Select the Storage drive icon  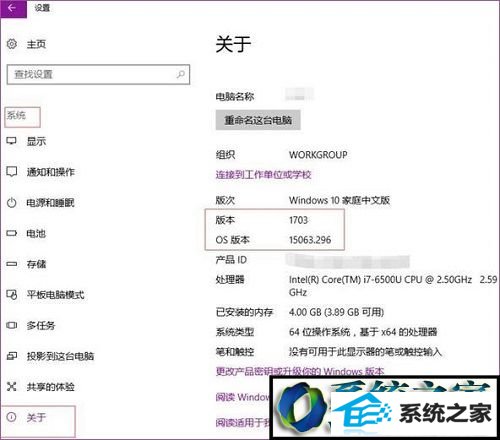(12, 264)
